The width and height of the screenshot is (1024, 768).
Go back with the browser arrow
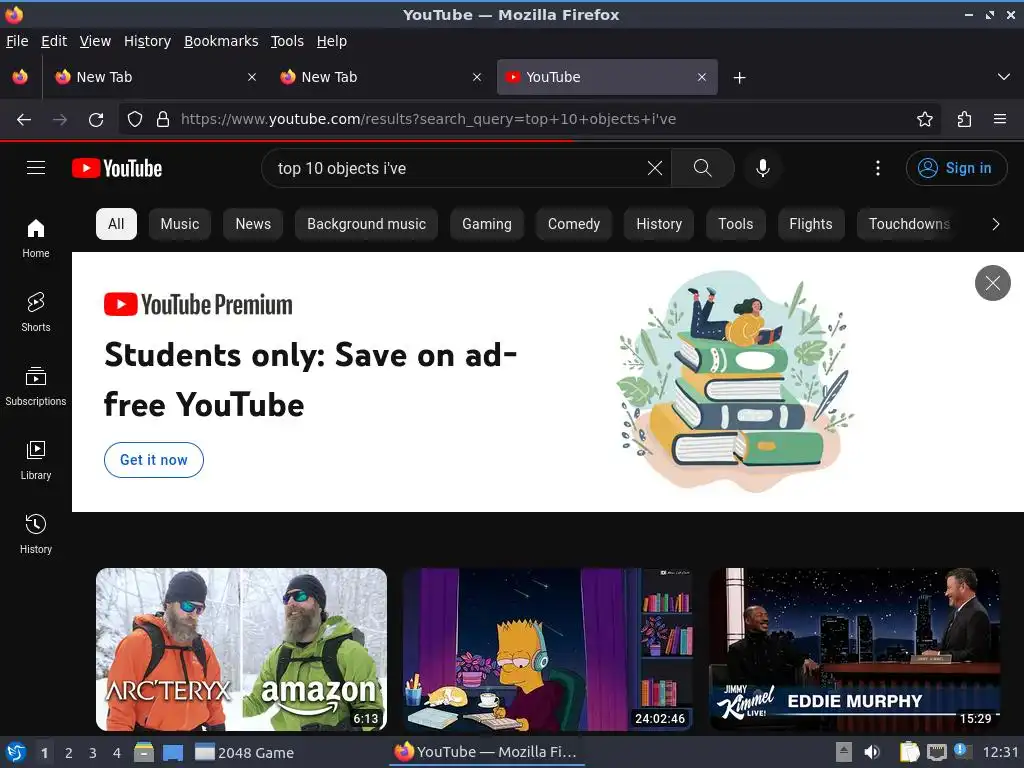24,120
